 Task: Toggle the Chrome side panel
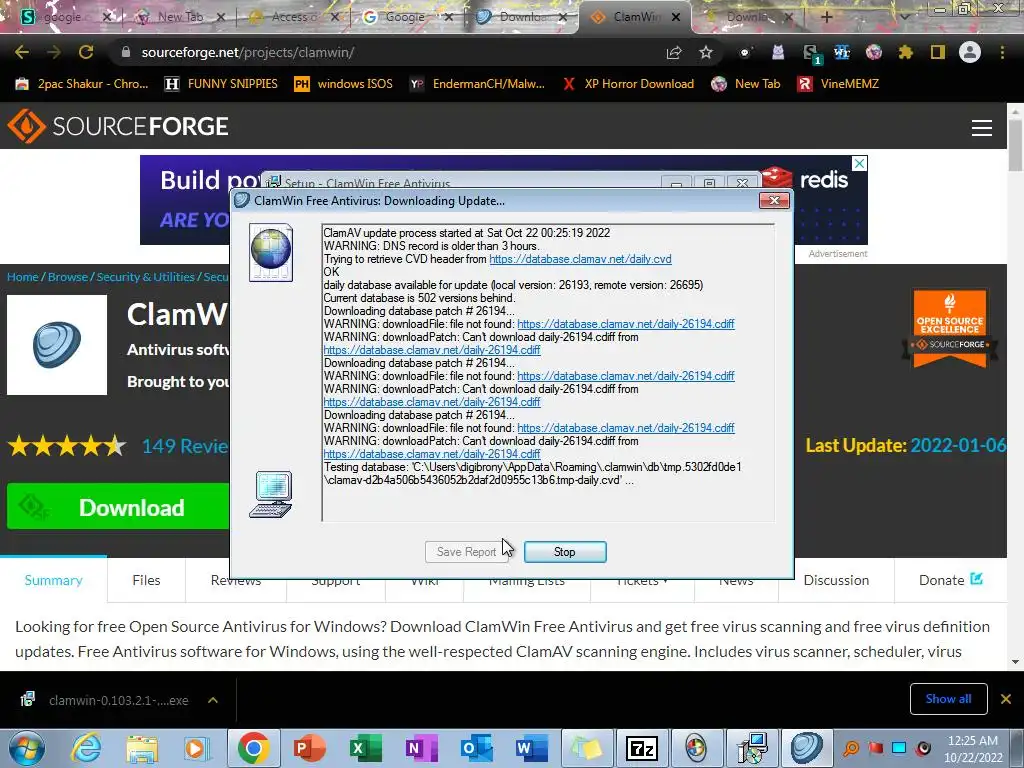938,52
